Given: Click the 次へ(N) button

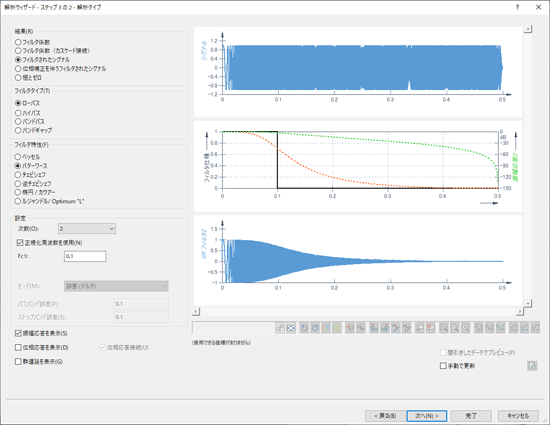Looking at the screenshot, I should pos(427,416).
